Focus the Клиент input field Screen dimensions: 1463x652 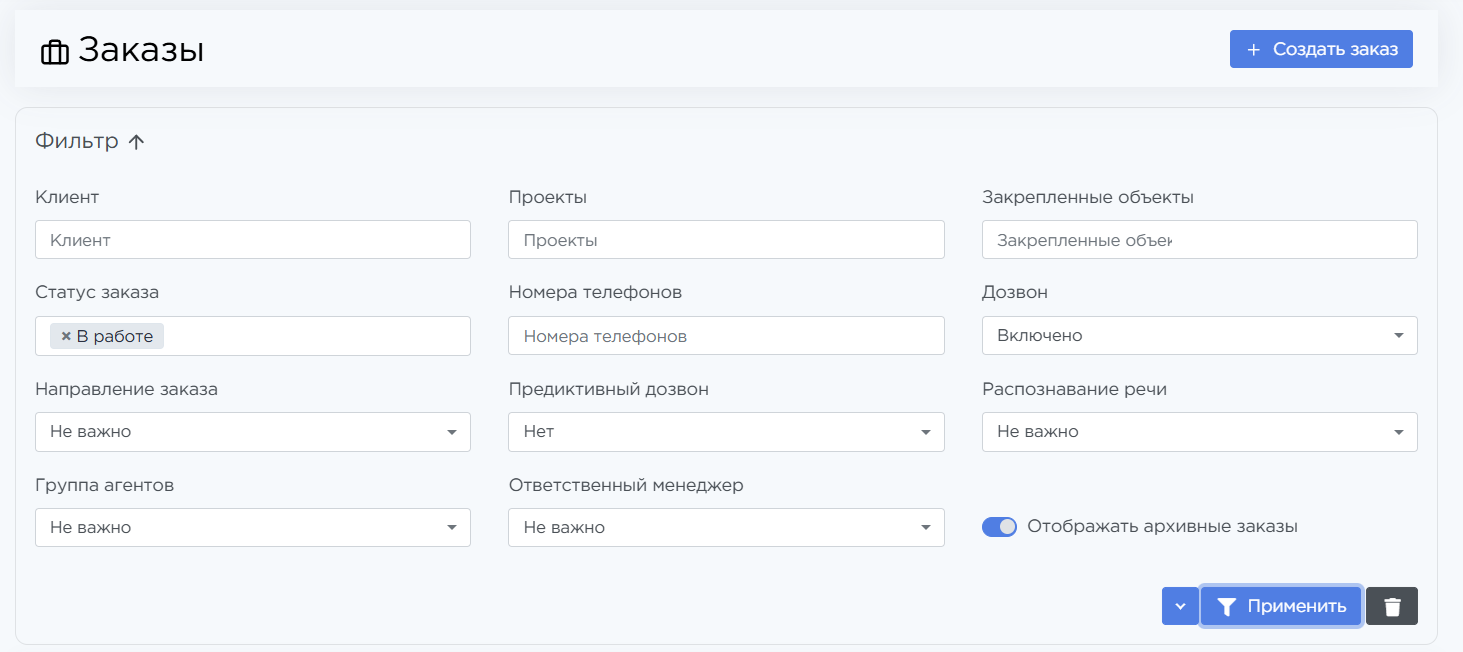click(252, 240)
